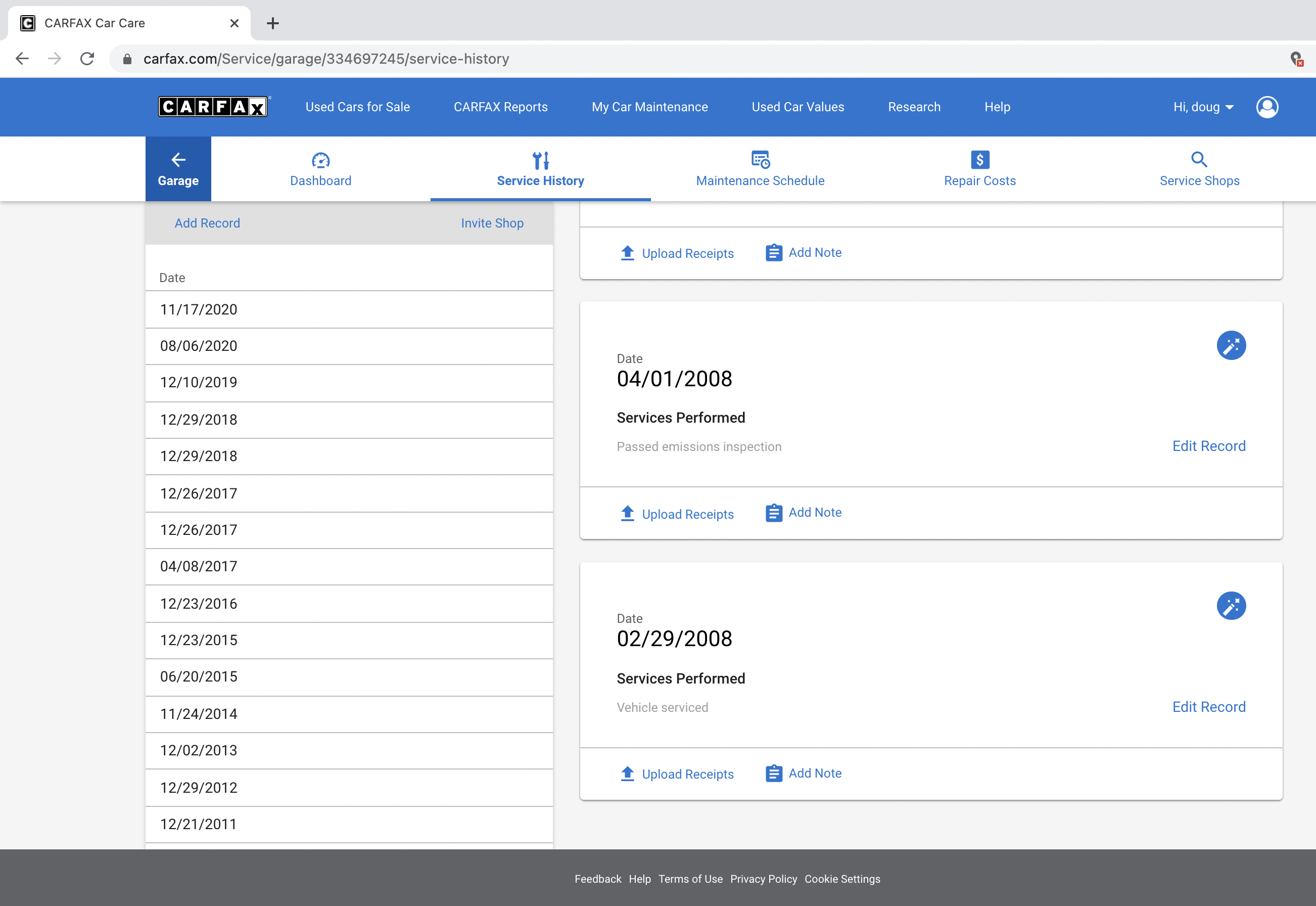Switch to the Maintenance Schedule tab
This screenshot has height=906, width=1316.
[761, 168]
